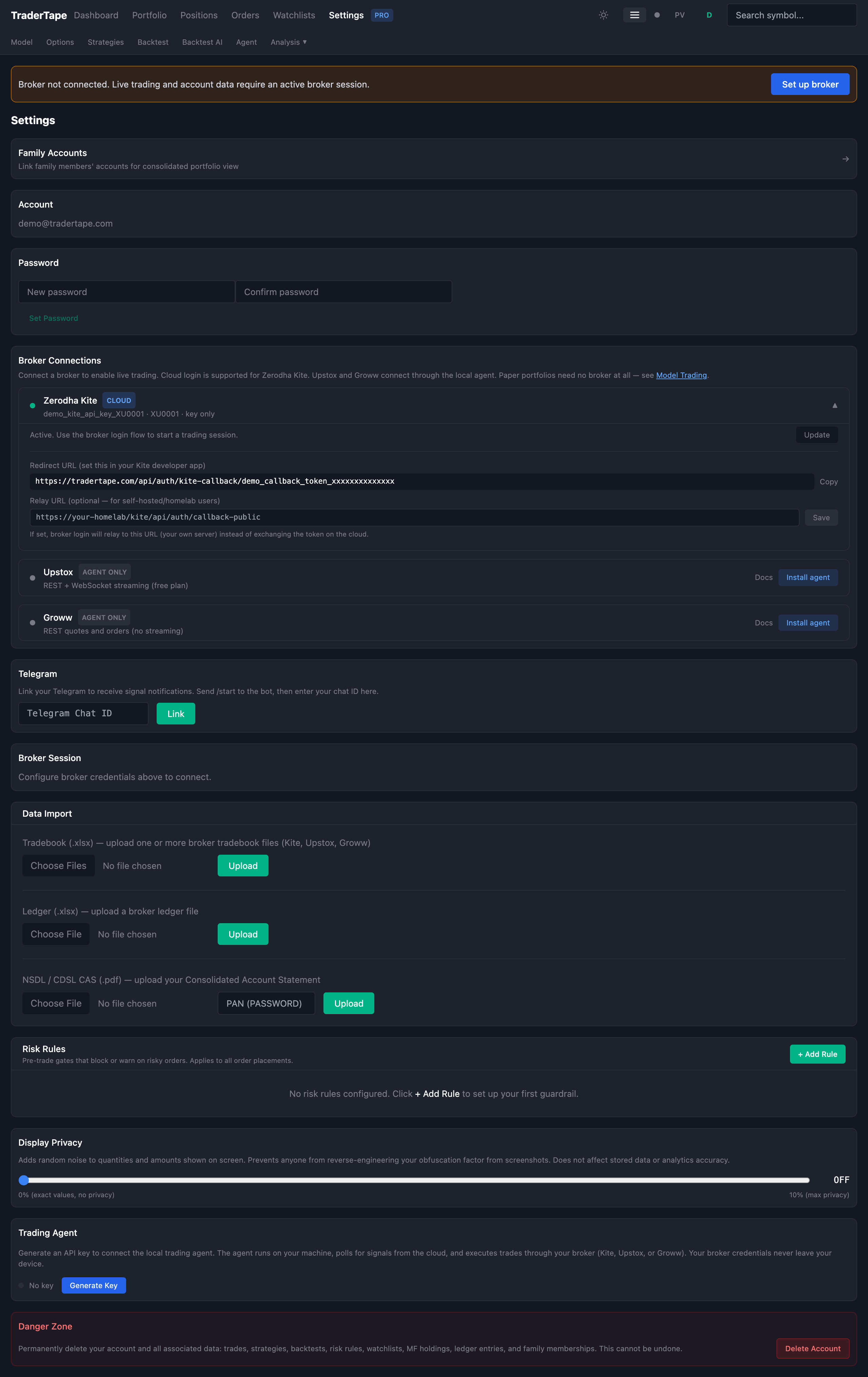Click the PRO badge next to Settings
868x1377 pixels.
pyautogui.click(x=381, y=16)
